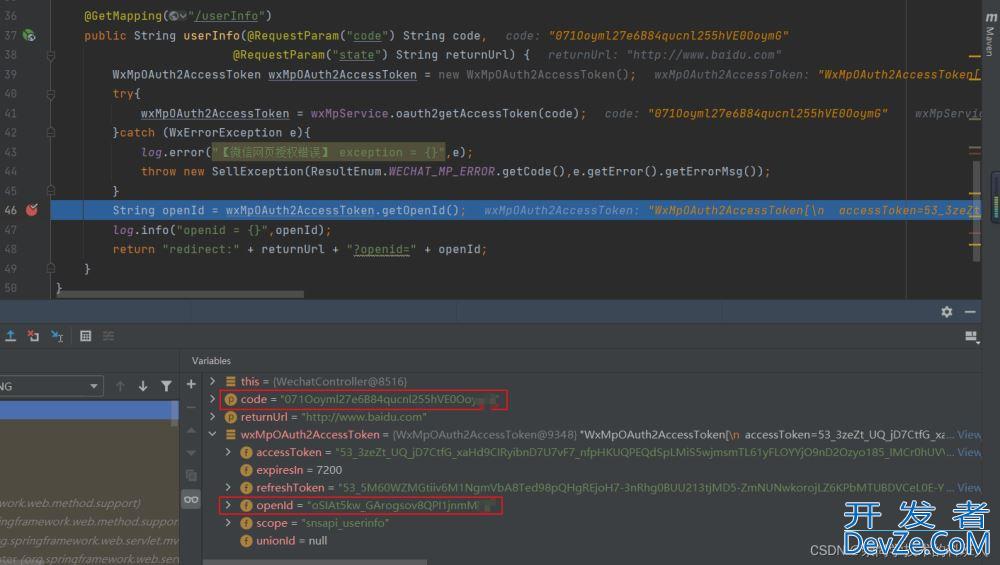Screen dimensions: 1000x565
Task: Select the Variables panel tab
Action: coord(211,361)
